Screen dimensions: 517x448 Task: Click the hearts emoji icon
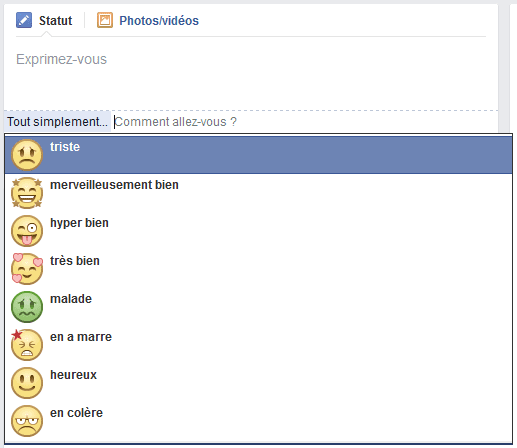[x=27, y=269]
